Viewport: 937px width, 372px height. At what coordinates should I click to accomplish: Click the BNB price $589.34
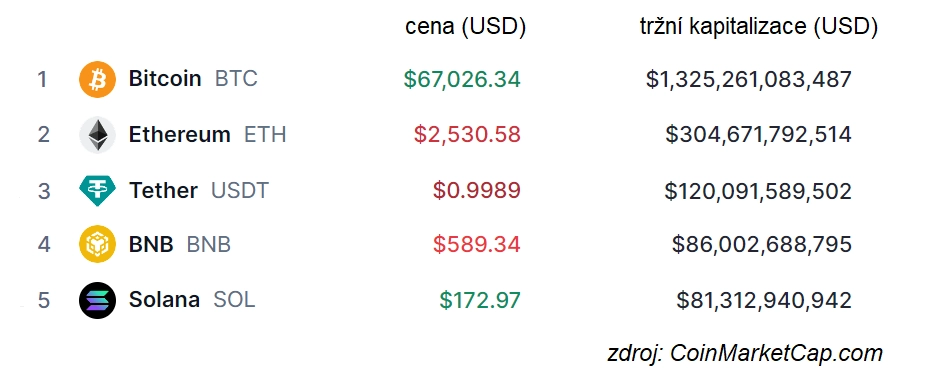click(477, 244)
